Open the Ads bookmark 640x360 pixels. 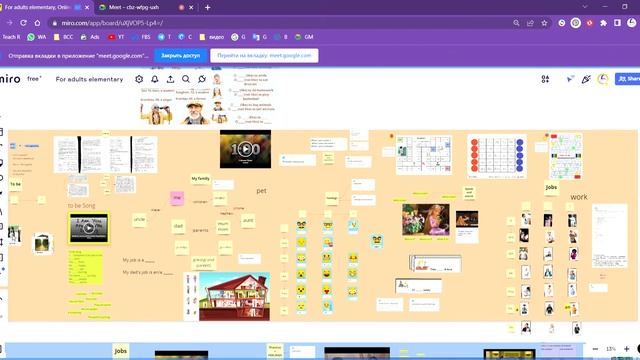[x=90, y=37]
